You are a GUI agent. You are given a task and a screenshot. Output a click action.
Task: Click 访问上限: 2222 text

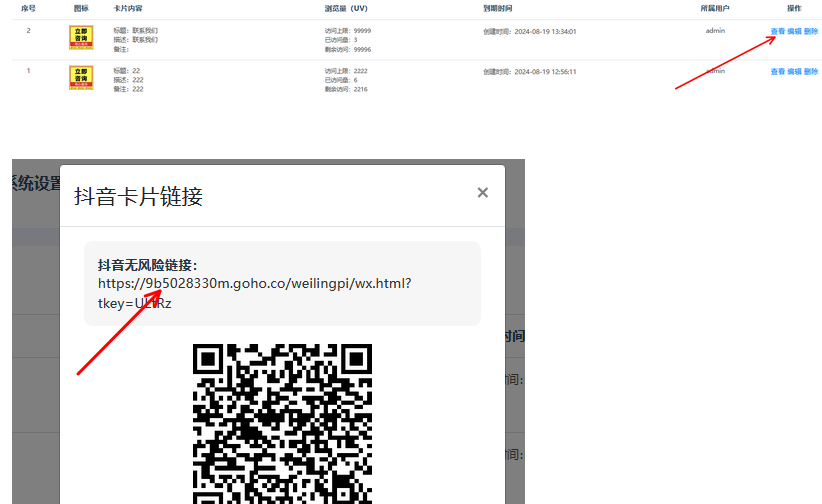point(346,71)
